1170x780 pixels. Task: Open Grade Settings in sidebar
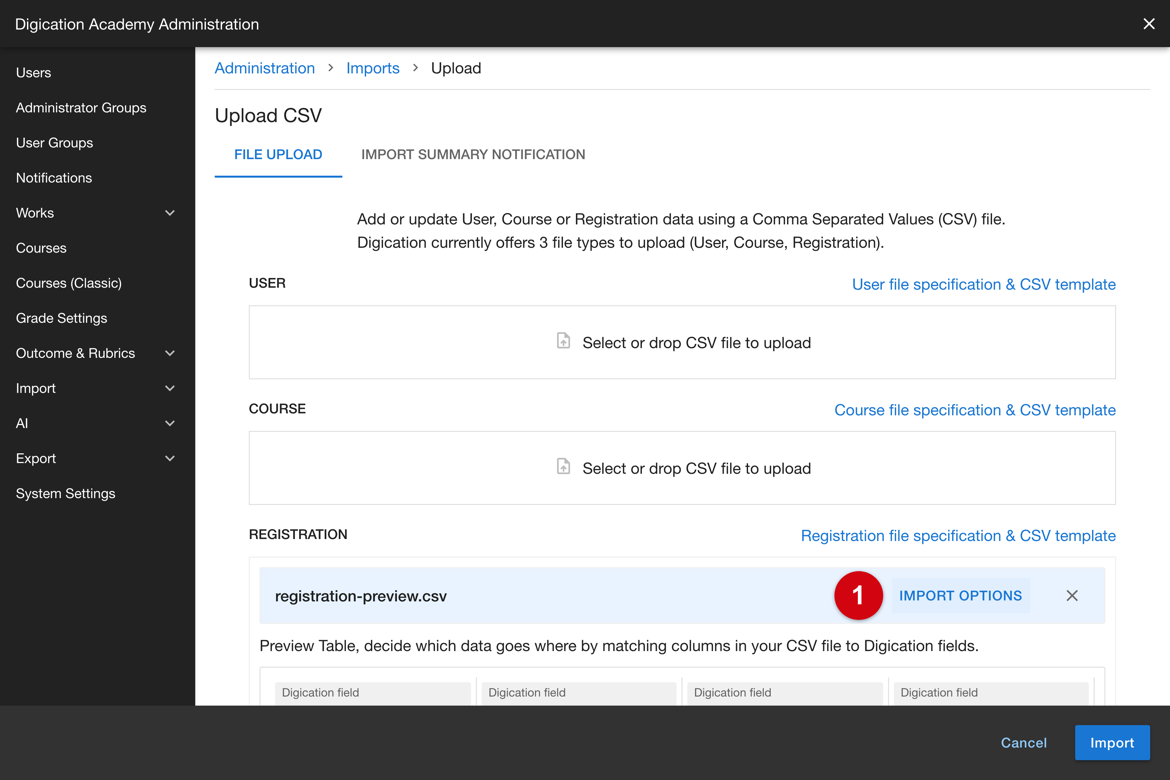click(61, 318)
